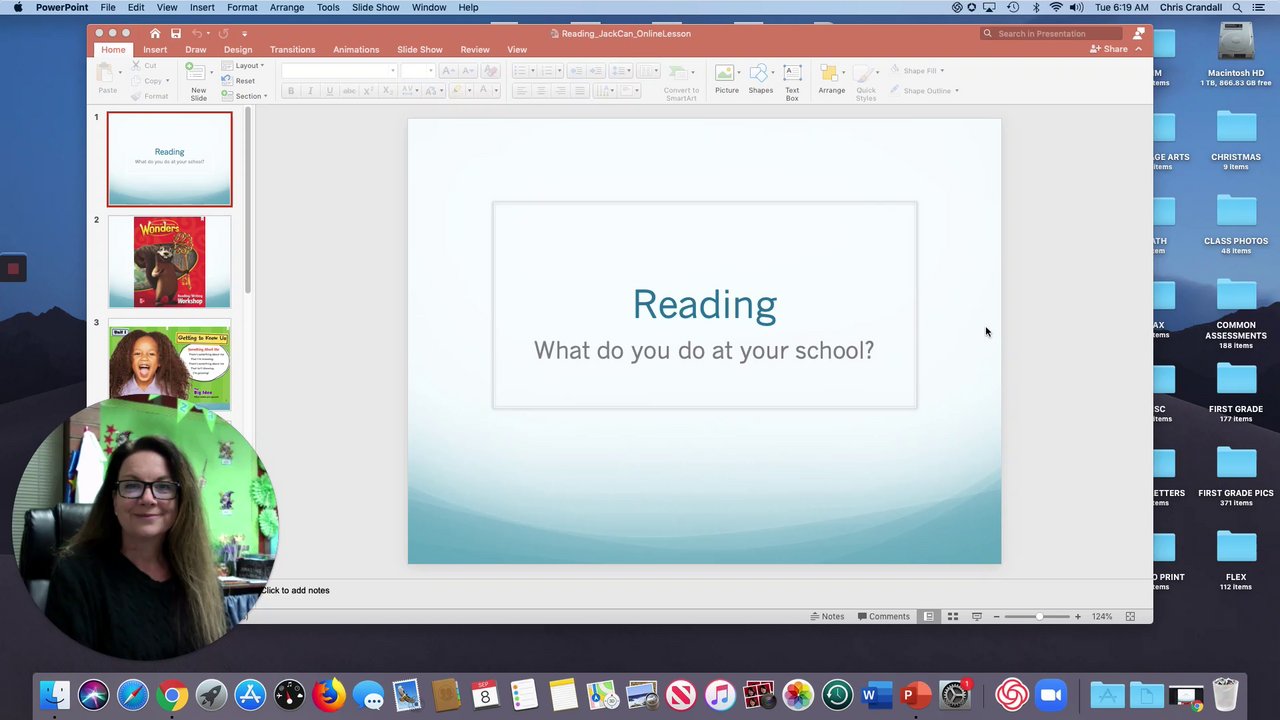Adjust the zoom slider handle
The height and width of the screenshot is (720, 1280).
click(1040, 616)
